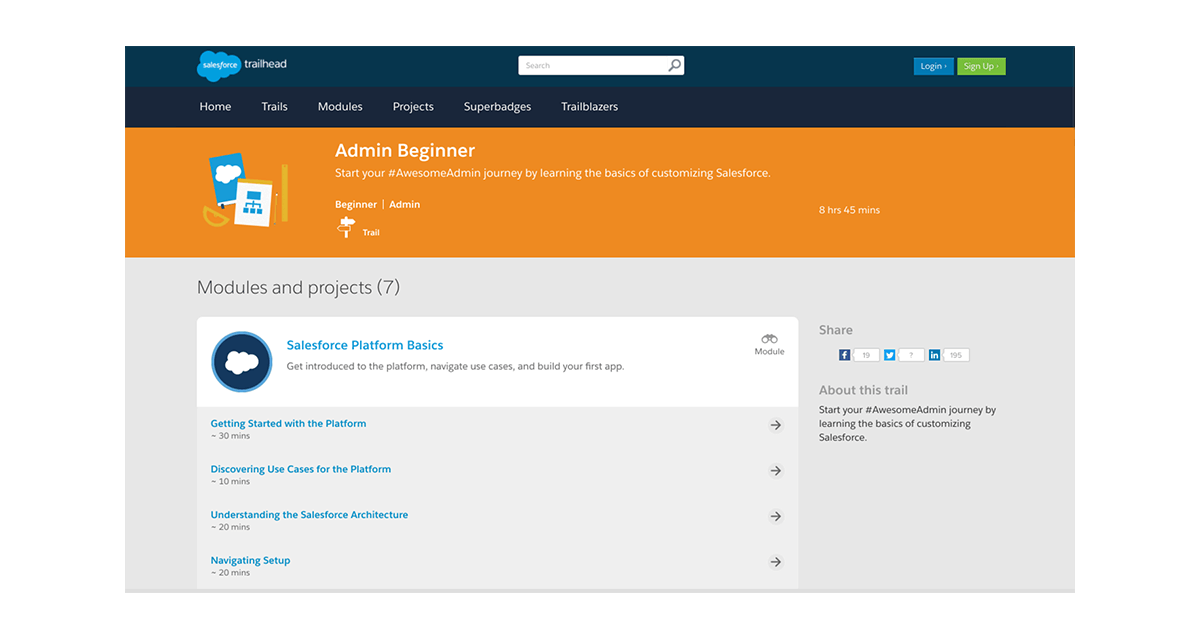Open arrow for Understanding the Salesforce Architecture

tap(775, 517)
